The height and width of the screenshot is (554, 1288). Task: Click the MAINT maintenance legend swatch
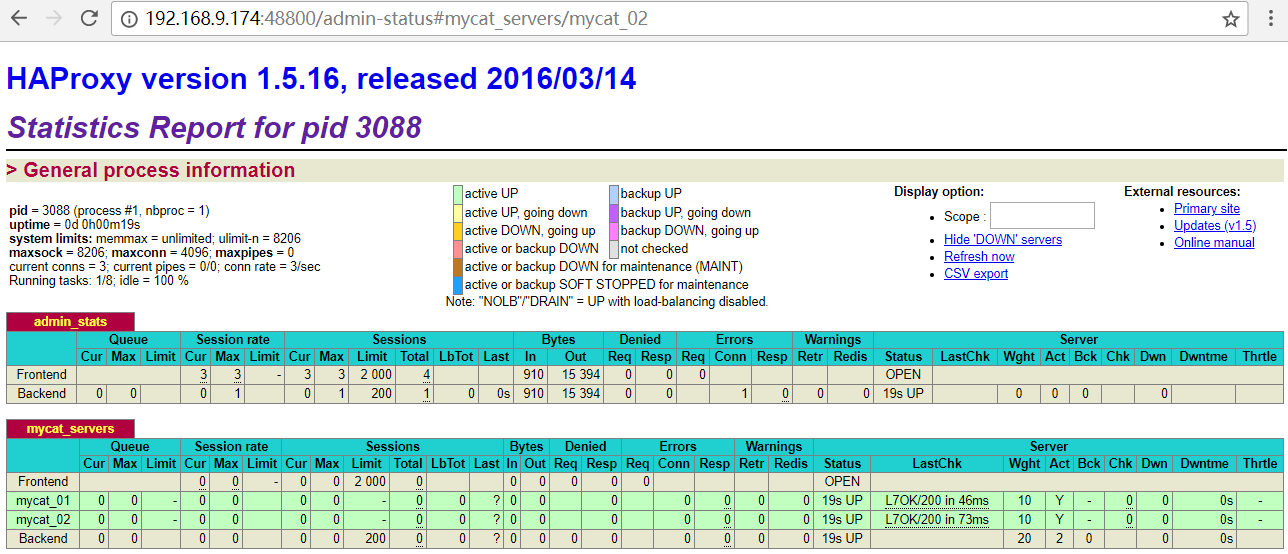coord(458,266)
